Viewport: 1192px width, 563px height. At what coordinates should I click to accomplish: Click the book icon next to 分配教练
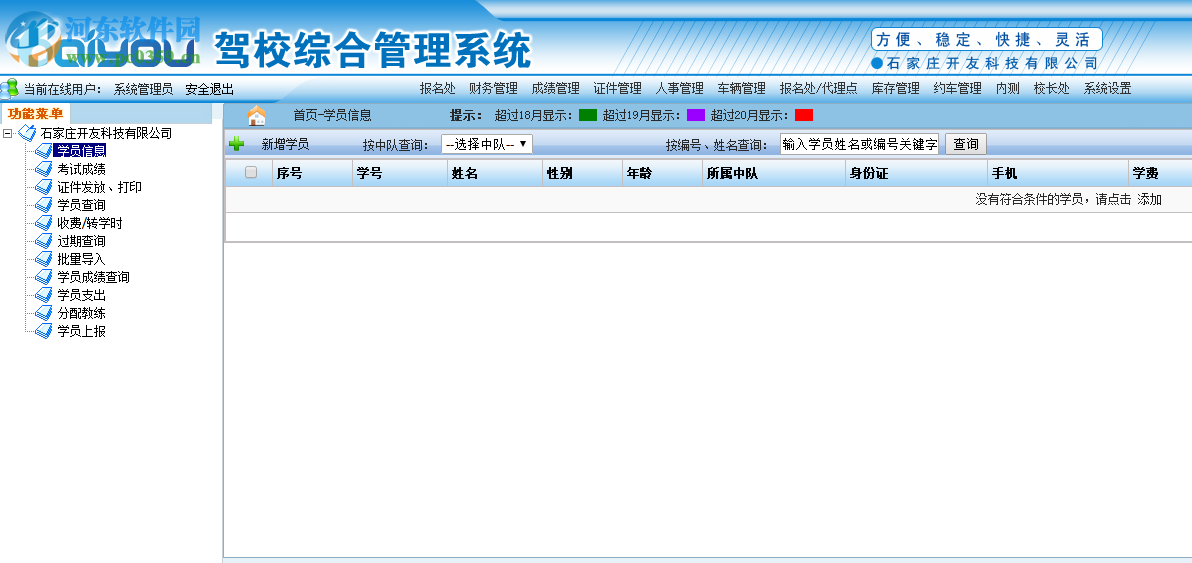44,313
